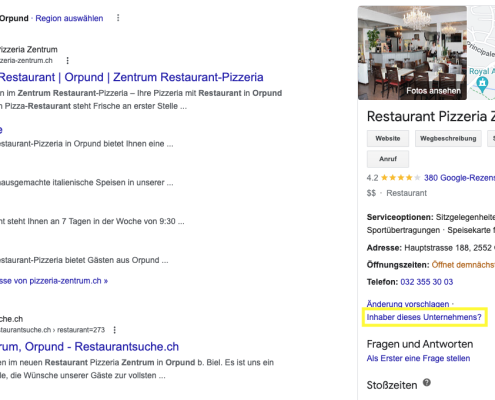The height and width of the screenshot is (400, 495).
Task: Click Änderung vorschlagen link
Action: tap(408, 304)
